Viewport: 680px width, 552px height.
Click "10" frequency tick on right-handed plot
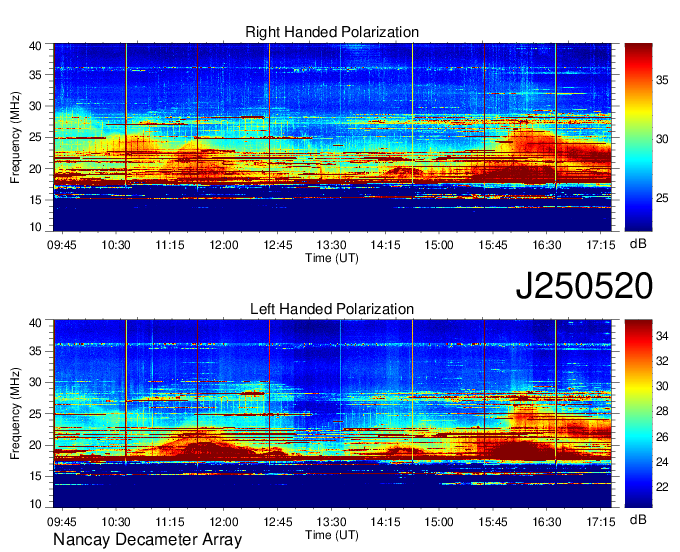[35, 227]
